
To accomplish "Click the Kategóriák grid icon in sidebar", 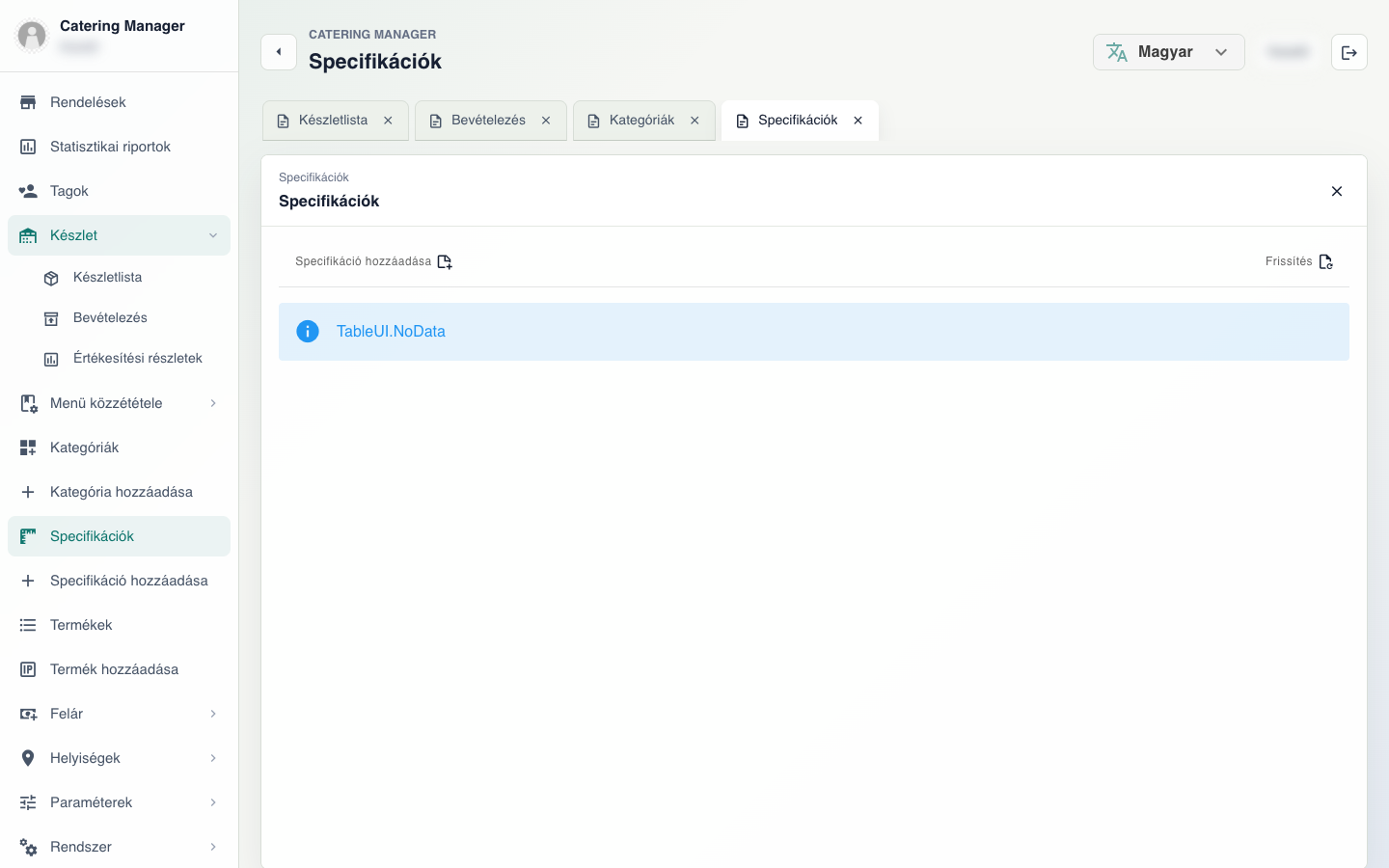I will point(28,448).
